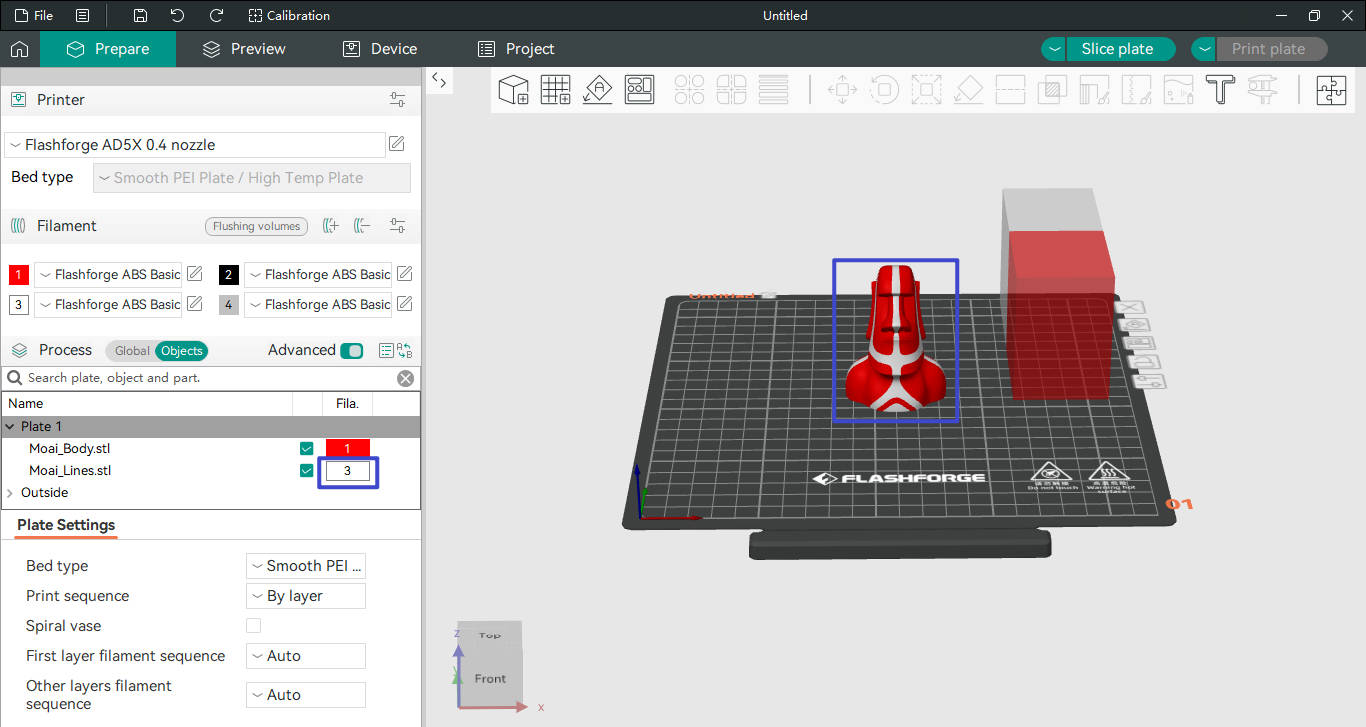Uncheck the Moai_Body.stl printable checkbox
This screenshot has height=727, width=1366.
307,448
